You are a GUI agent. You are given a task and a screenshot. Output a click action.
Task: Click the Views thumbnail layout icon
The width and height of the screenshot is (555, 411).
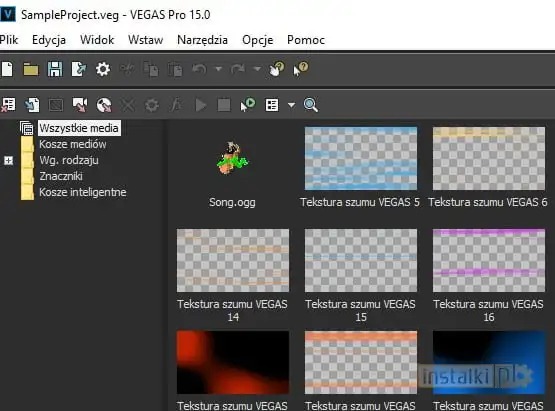point(272,105)
